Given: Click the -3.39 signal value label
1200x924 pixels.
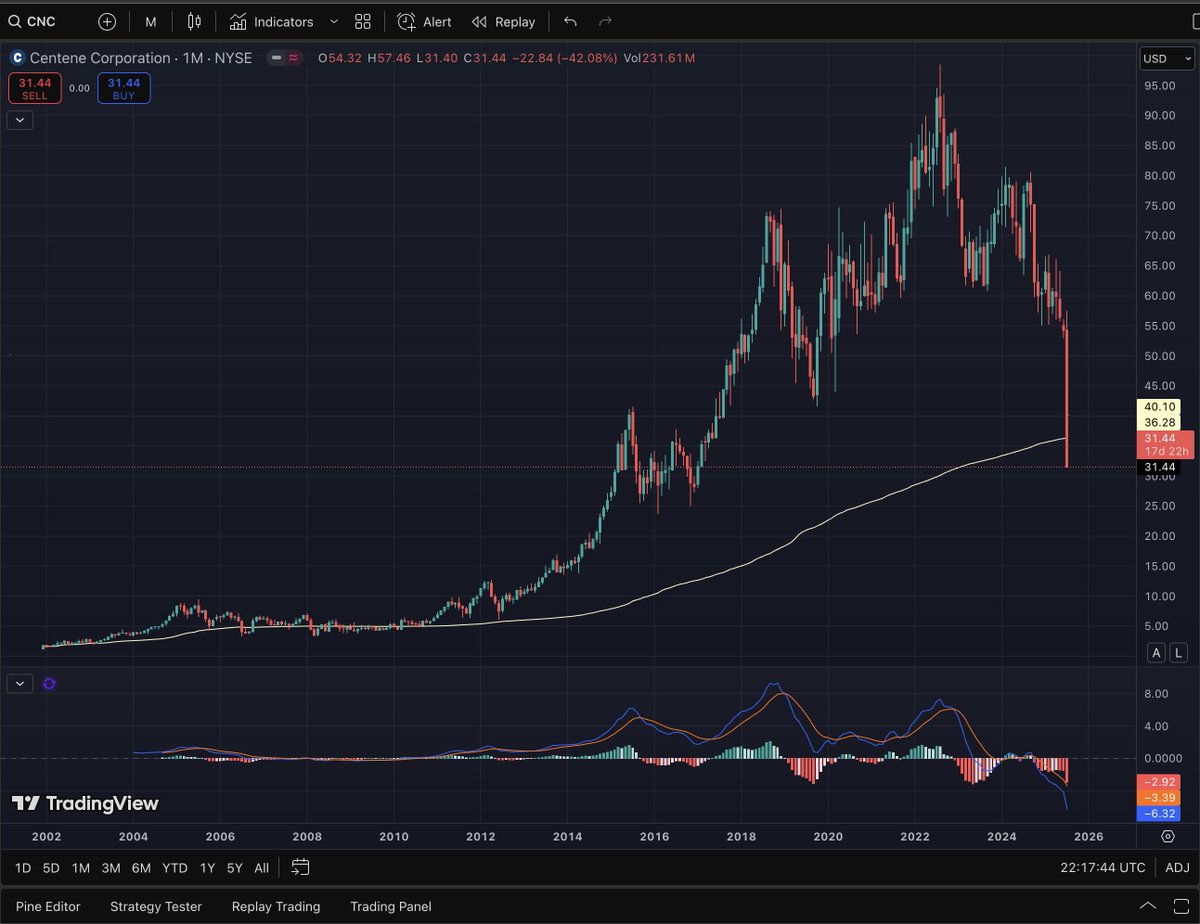Looking at the screenshot, I should [x=1160, y=797].
